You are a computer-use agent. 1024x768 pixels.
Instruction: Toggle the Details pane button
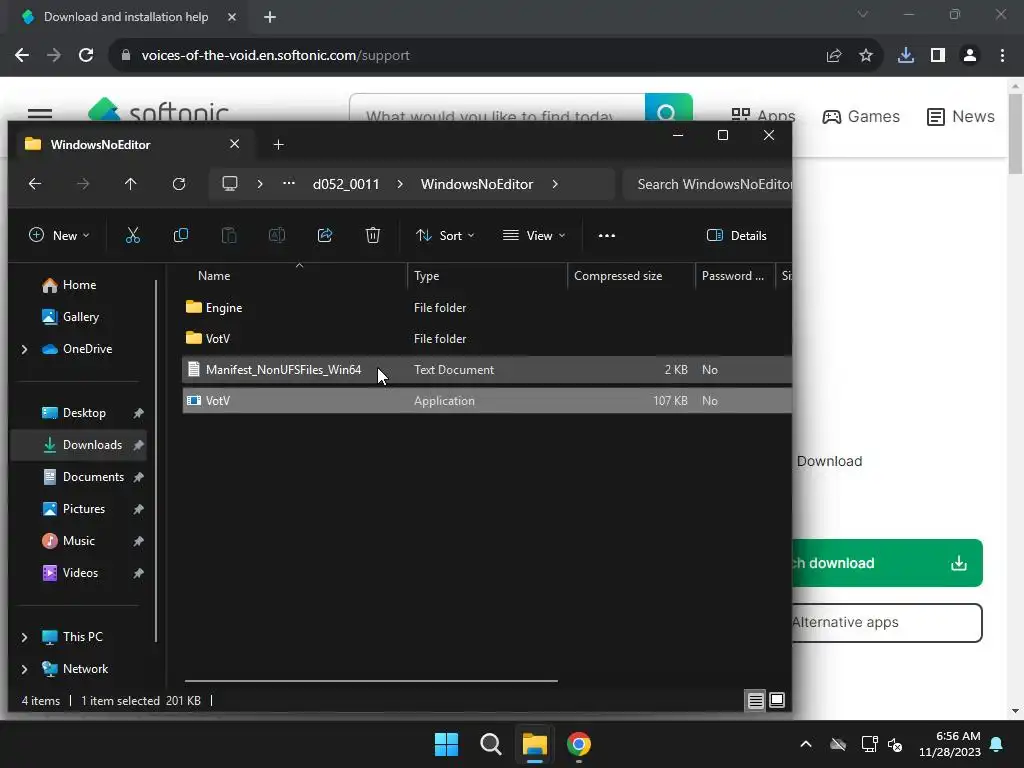tap(737, 236)
